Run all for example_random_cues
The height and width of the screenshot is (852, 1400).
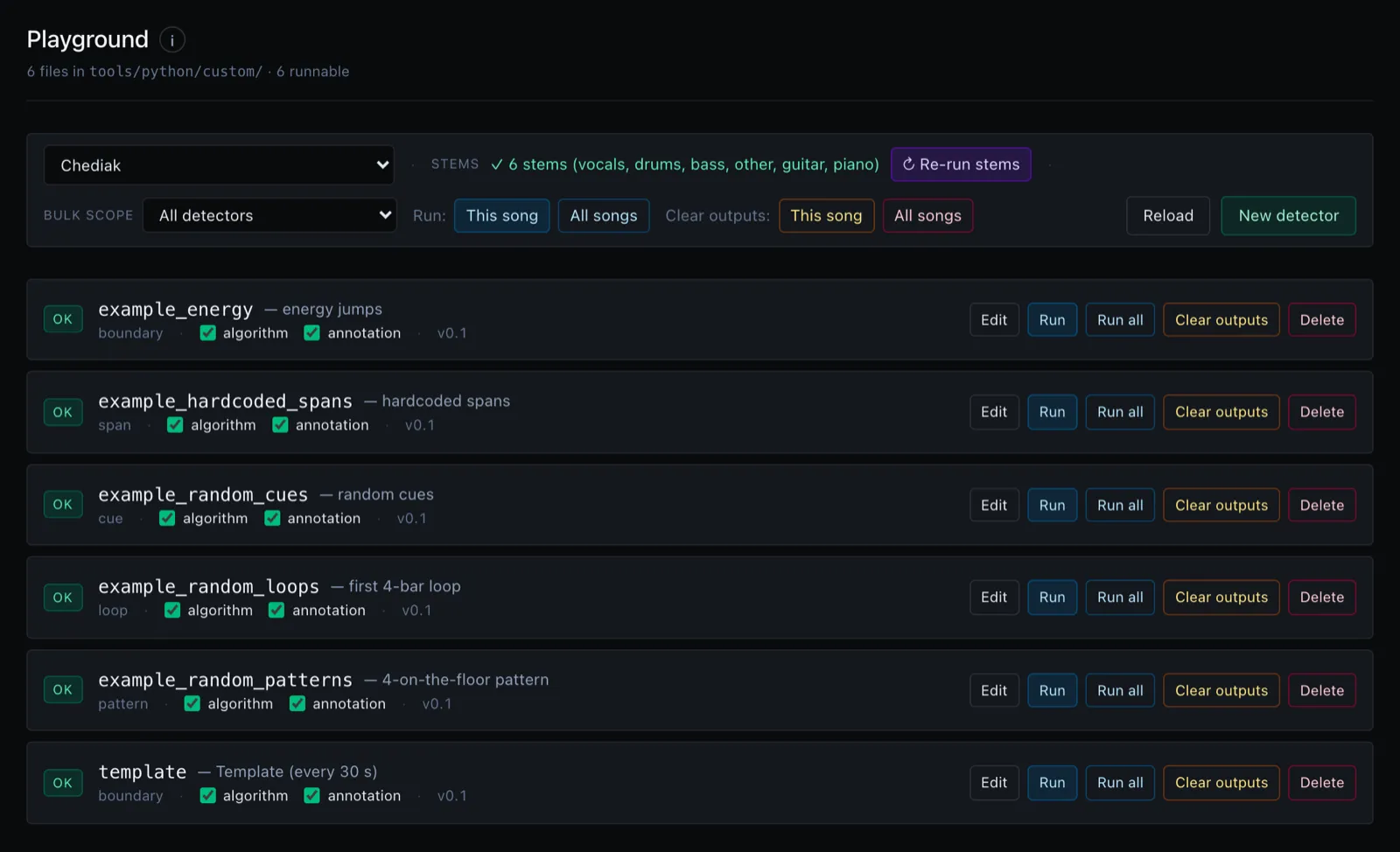tap(1121, 506)
